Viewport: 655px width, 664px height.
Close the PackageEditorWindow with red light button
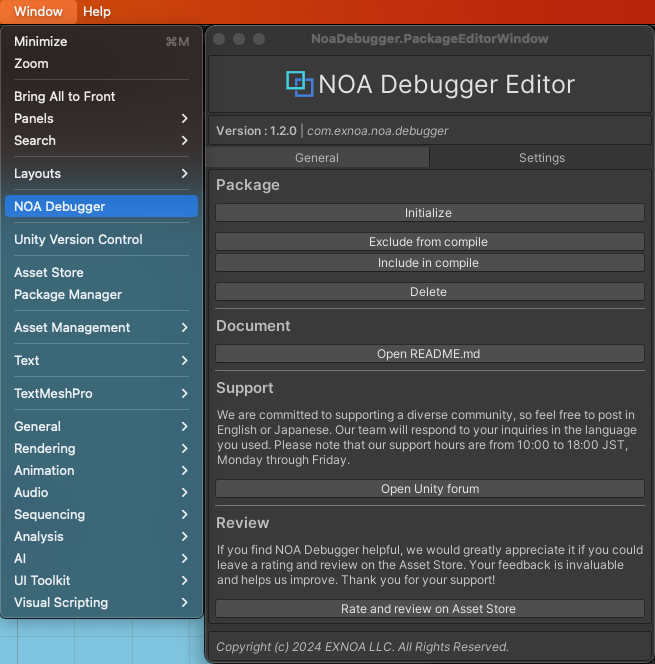pyautogui.click(x=219, y=39)
